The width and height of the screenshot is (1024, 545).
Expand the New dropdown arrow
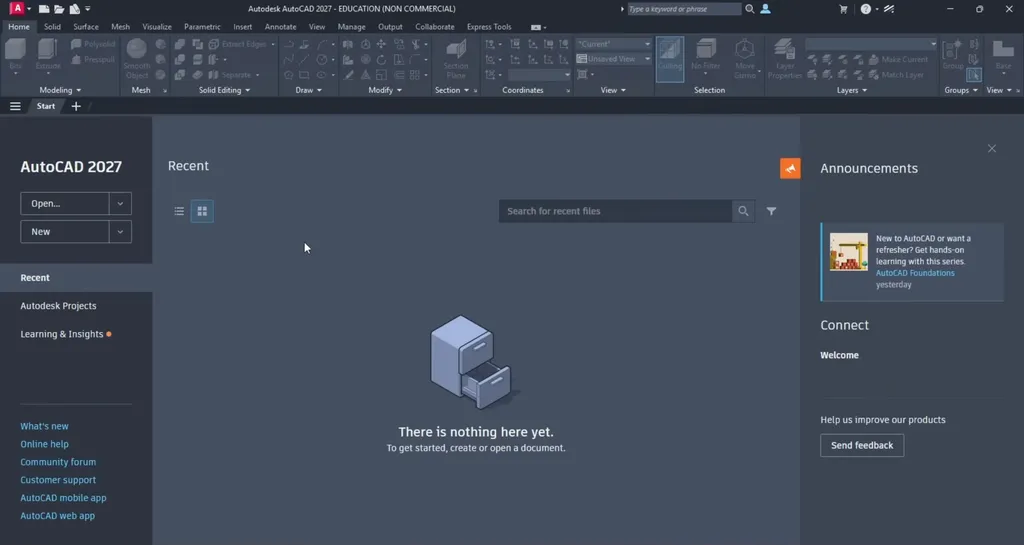pos(120,232)
